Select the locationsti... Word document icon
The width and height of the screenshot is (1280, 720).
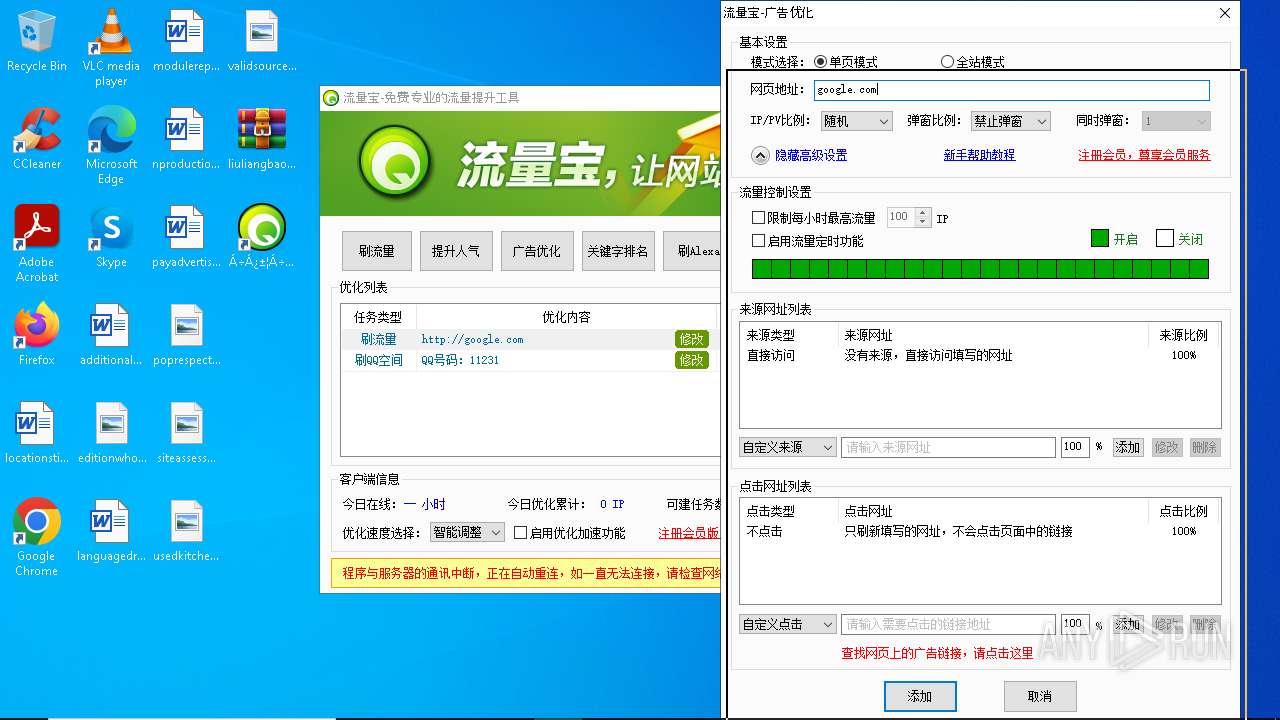pyautogui.click(x=36, y=432)
